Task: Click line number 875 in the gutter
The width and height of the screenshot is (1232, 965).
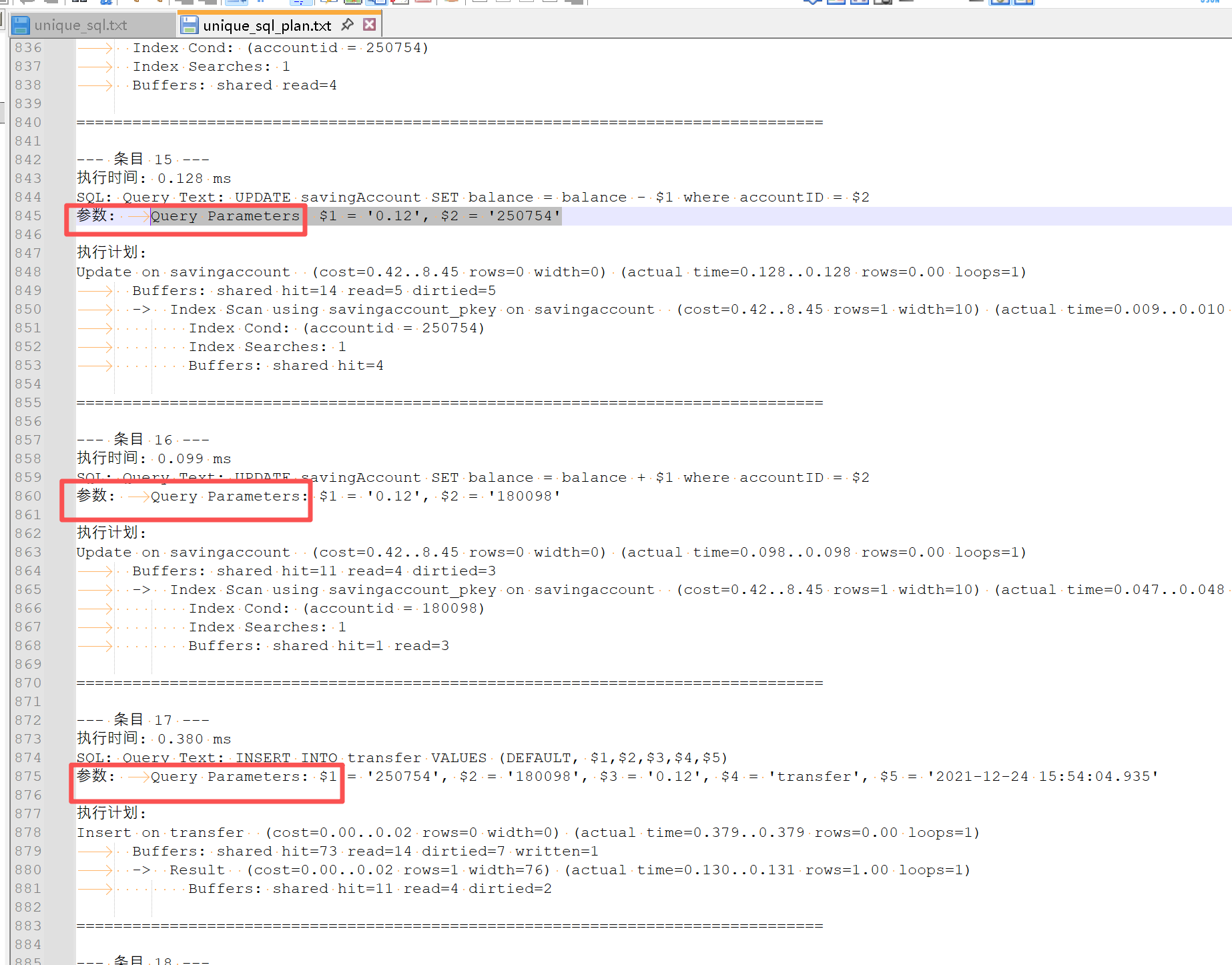Action: pos(28,776)
